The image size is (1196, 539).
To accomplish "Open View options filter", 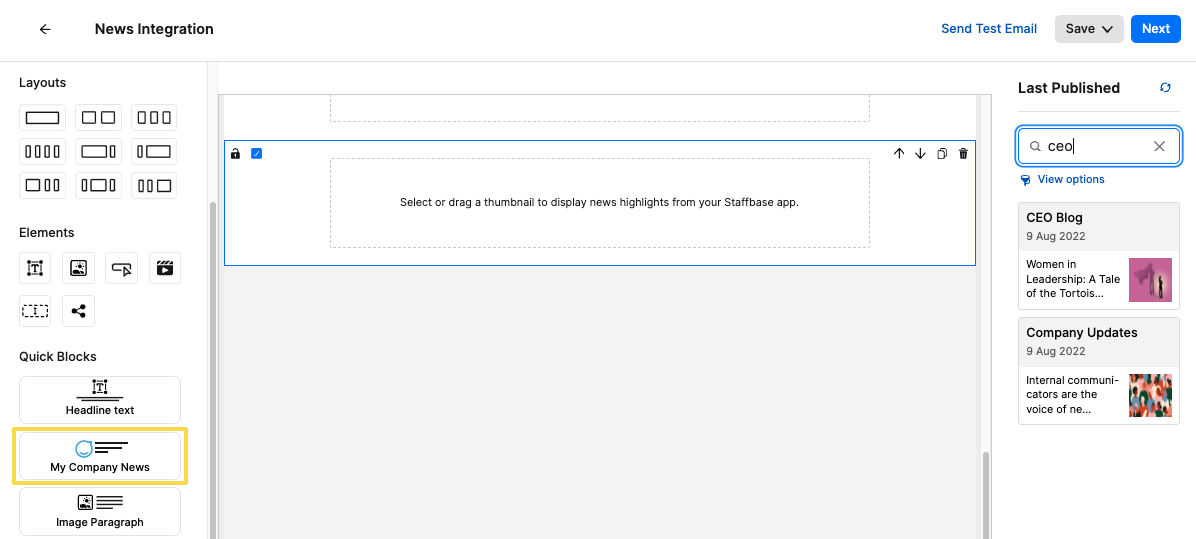I will tap(1063, 179).
